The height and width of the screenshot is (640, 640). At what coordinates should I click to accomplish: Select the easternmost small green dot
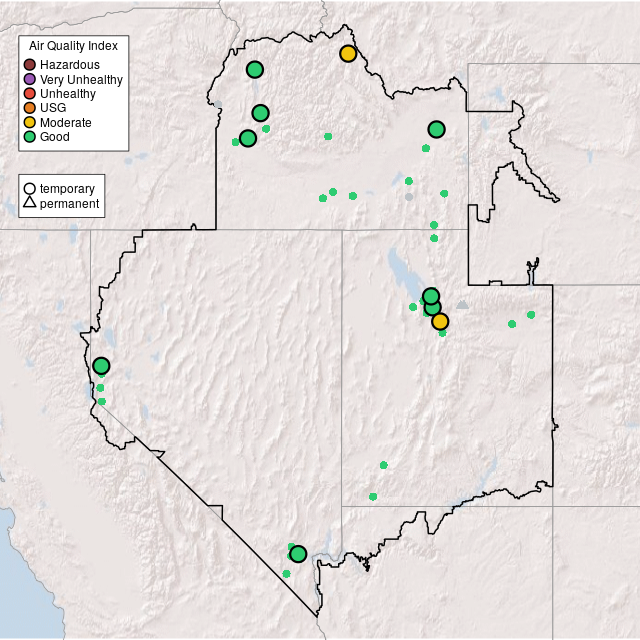tap(531, 315)
